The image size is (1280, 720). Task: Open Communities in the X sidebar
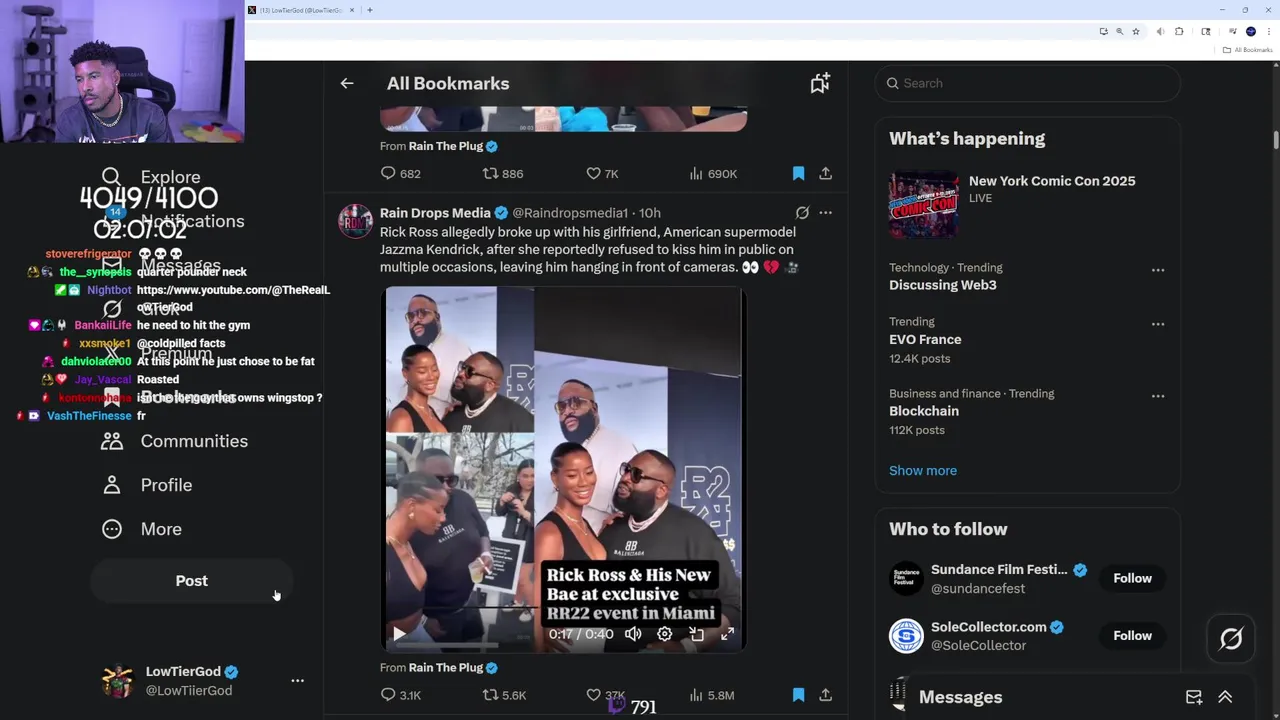[x=175, y=441]
